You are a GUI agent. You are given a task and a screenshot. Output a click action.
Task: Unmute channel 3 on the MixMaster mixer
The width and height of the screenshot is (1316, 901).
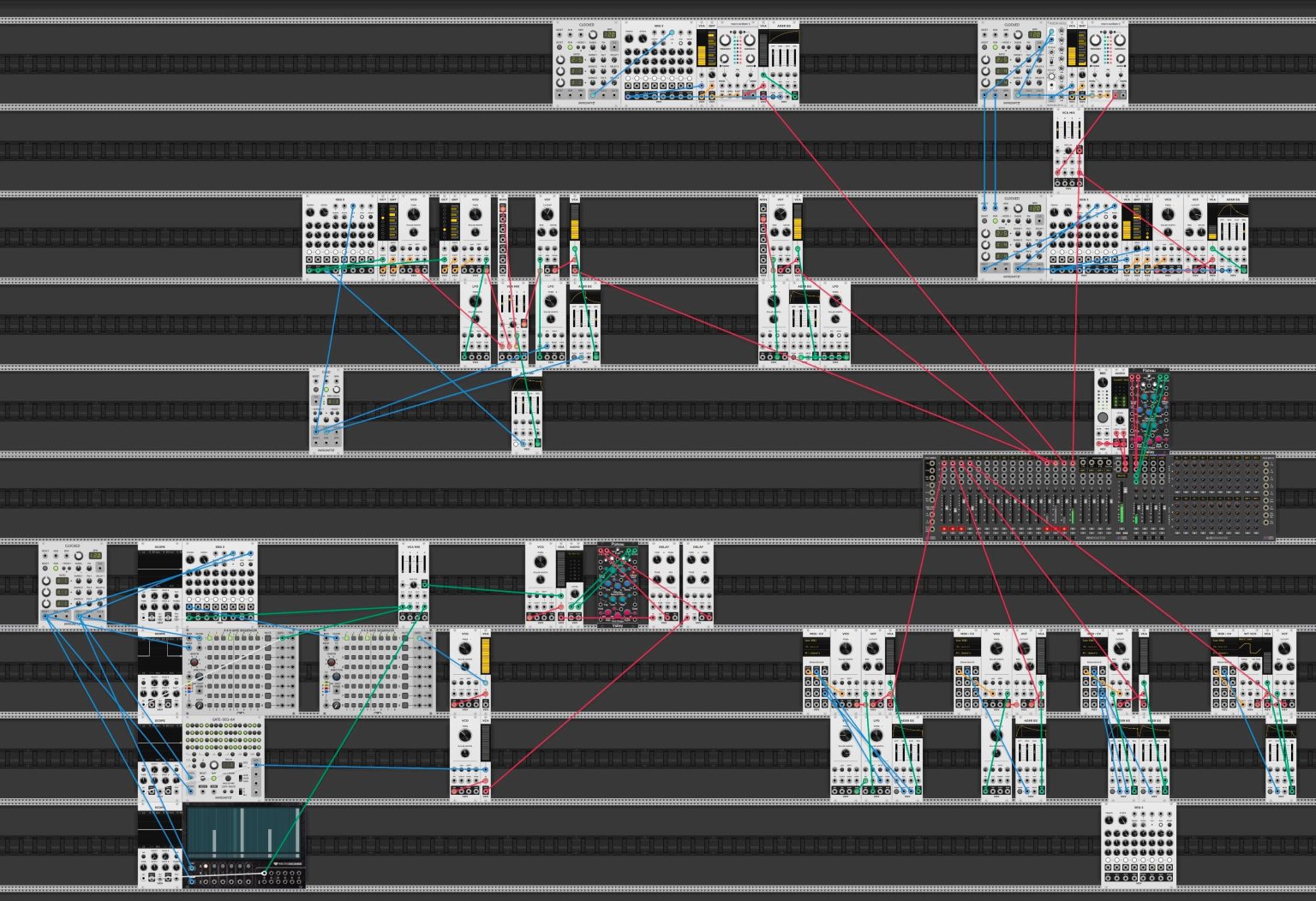[961, 528]
